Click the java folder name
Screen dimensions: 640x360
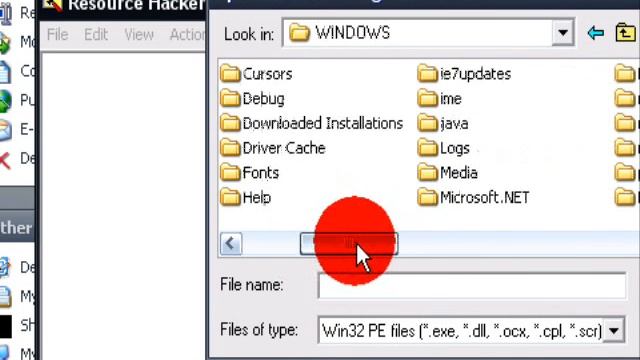(454, 124)
